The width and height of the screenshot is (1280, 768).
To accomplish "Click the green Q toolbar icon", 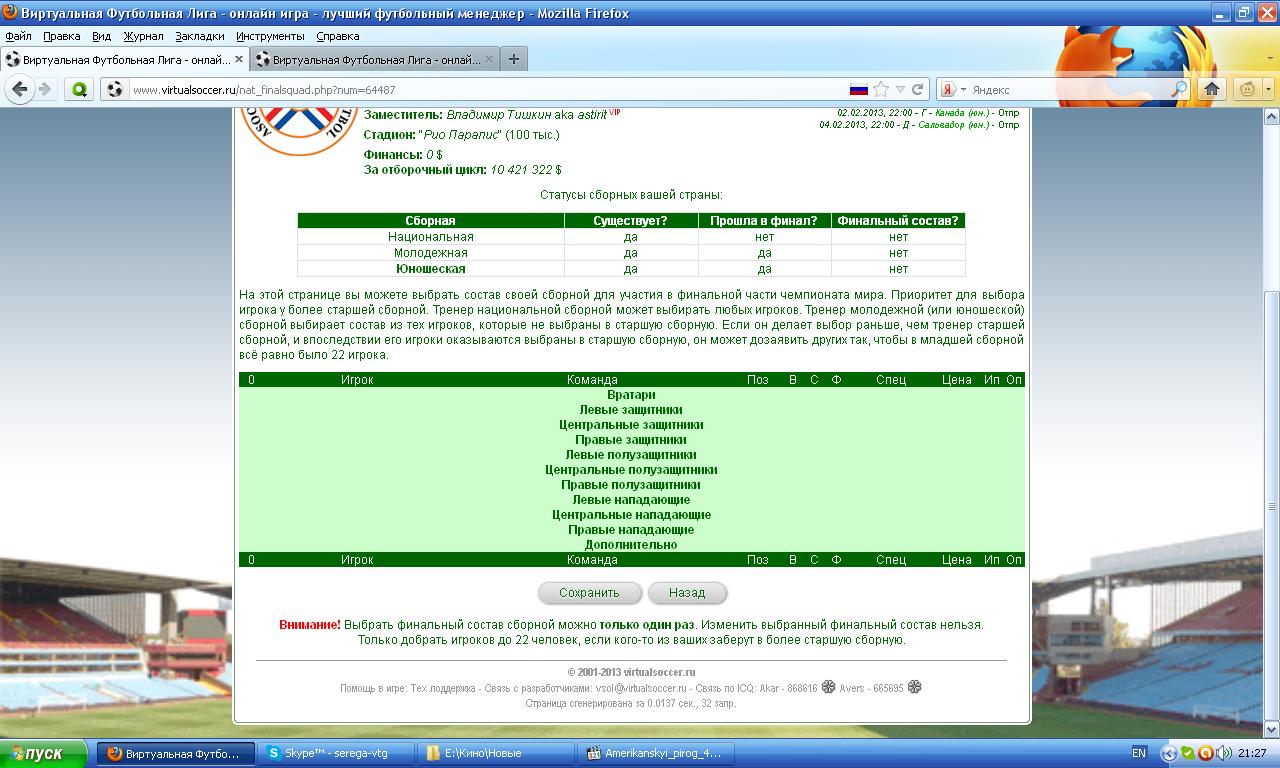I will pos(79,89).
